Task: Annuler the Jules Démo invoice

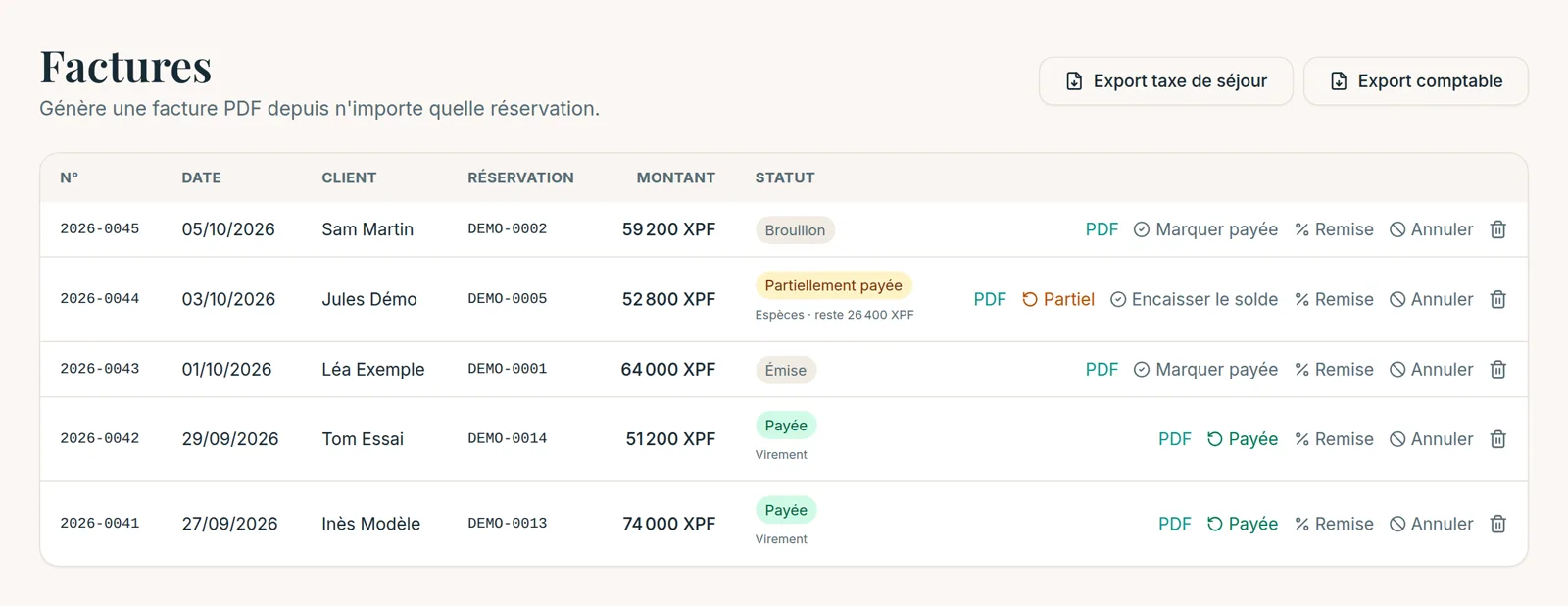Action: pos(1432,299)
